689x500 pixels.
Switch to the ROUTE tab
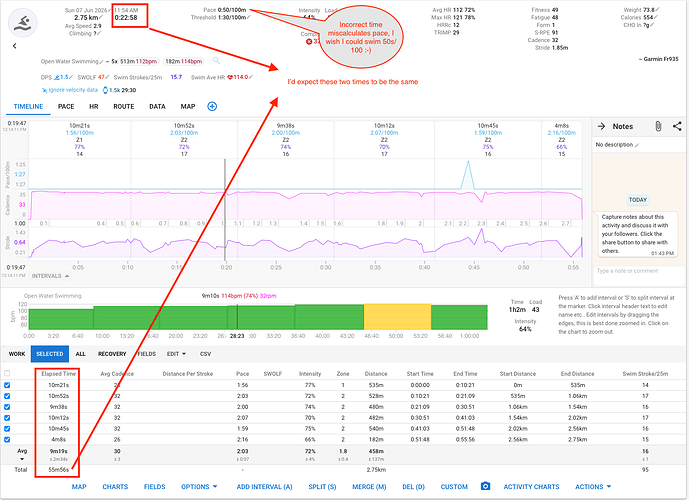(x=123, y=106)
